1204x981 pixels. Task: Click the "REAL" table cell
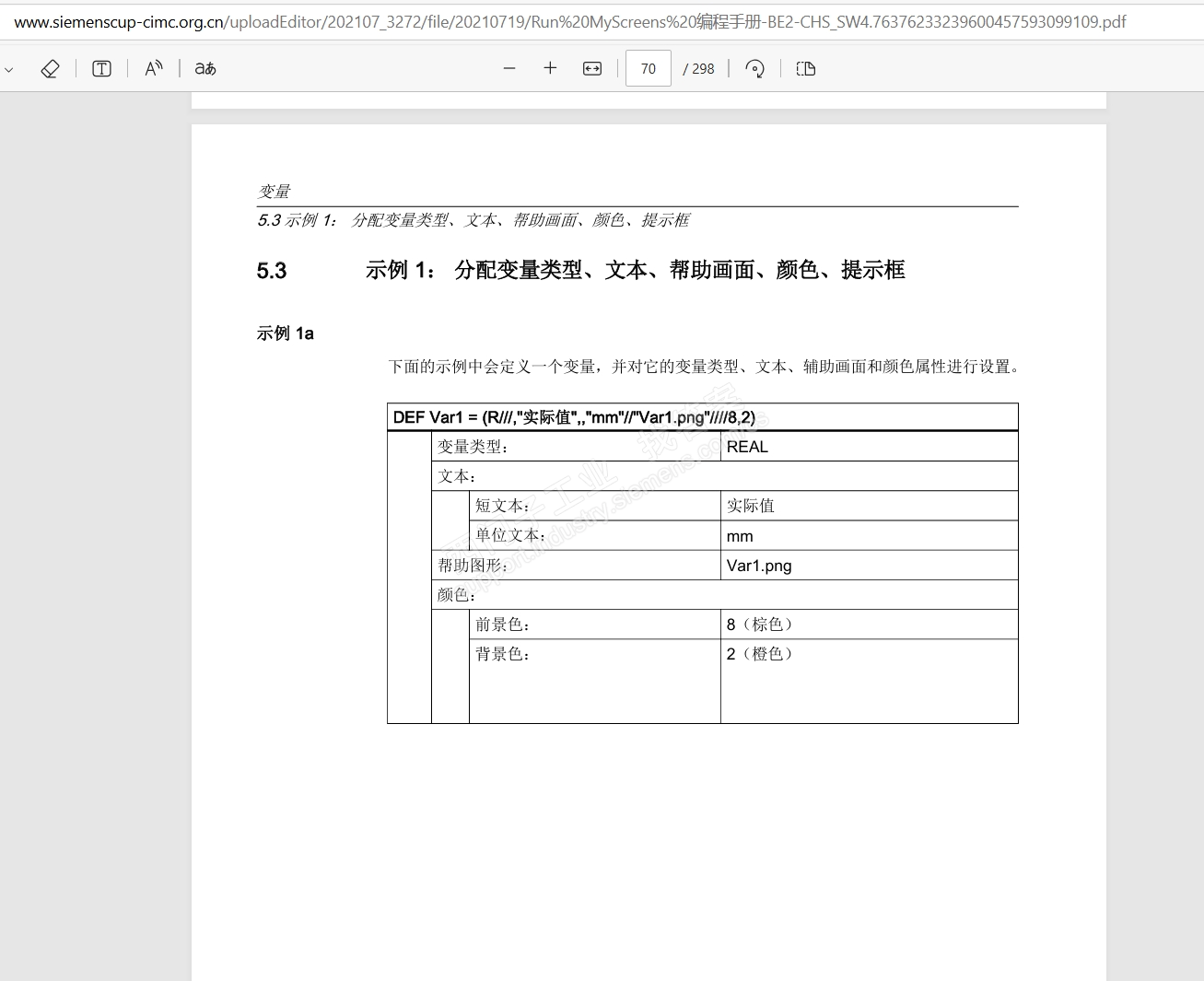870,447
